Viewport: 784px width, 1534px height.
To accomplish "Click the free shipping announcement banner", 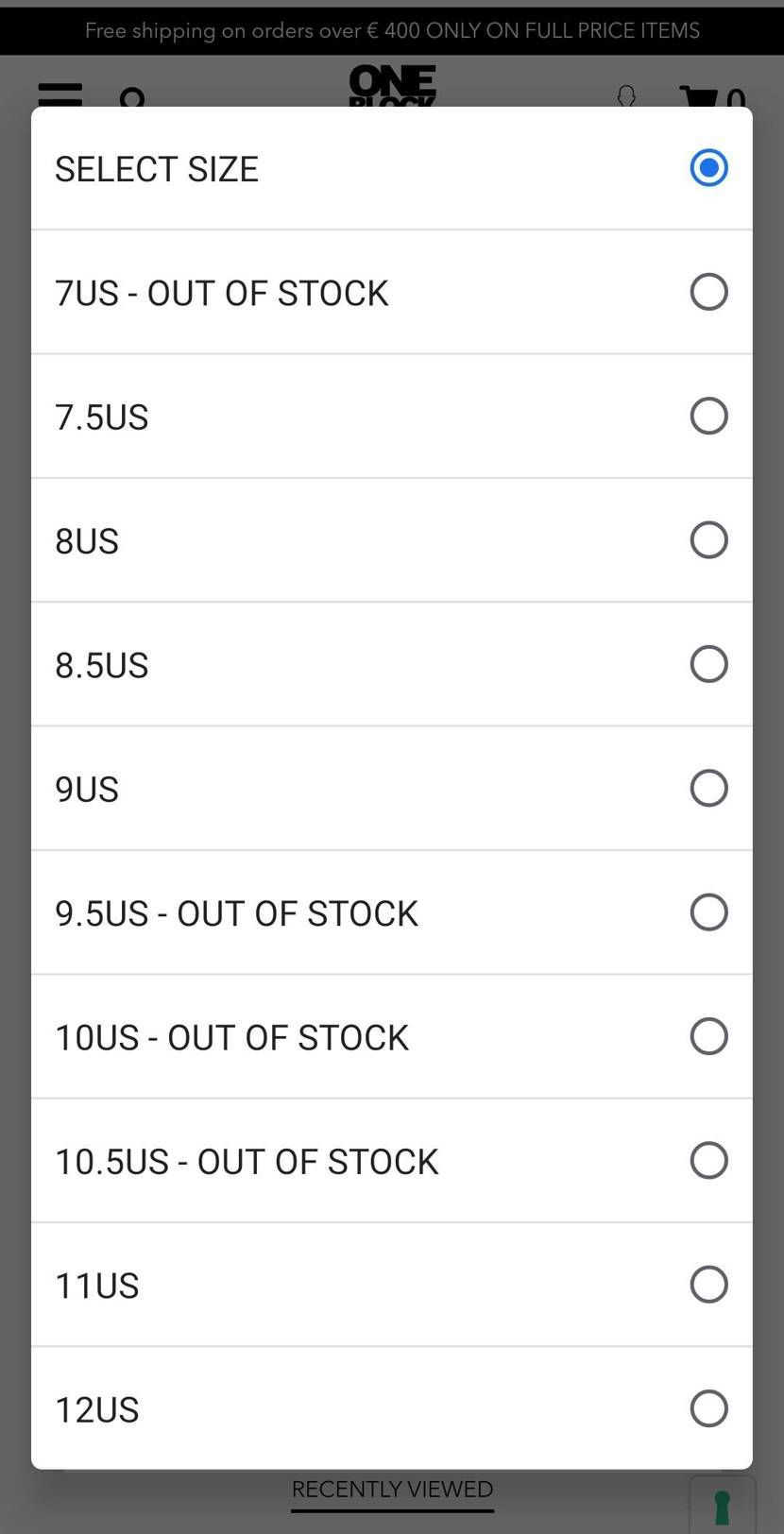I will [392, 30].
